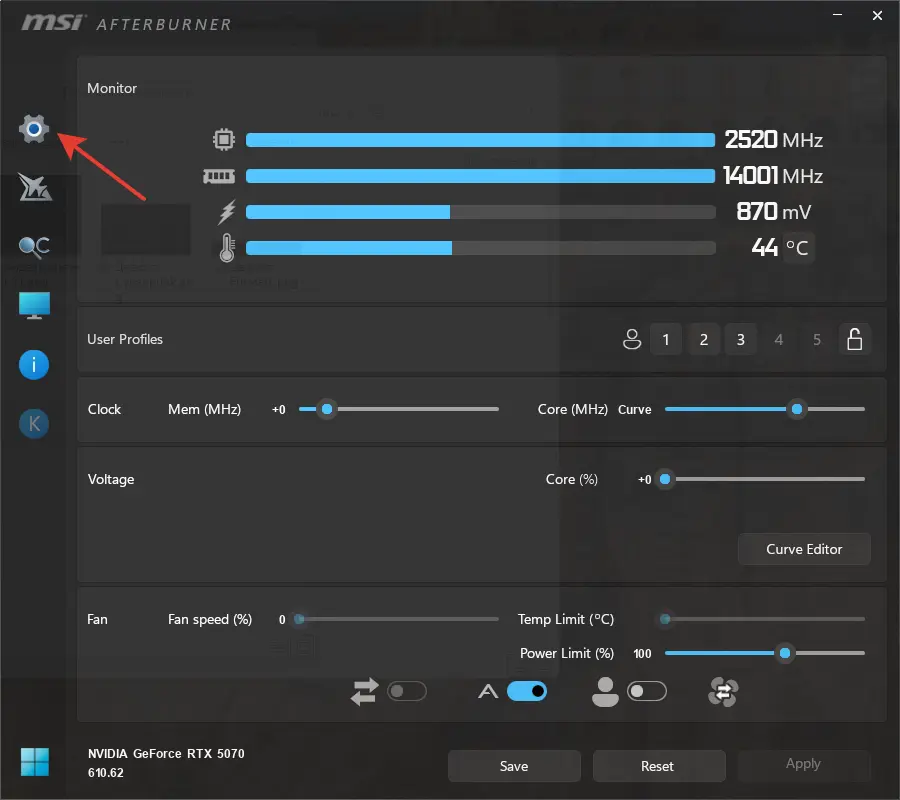This screenshot has width=900, height=800.
Task: Click the Core (%) voltage slider handle
Action: tap(665, 479)
